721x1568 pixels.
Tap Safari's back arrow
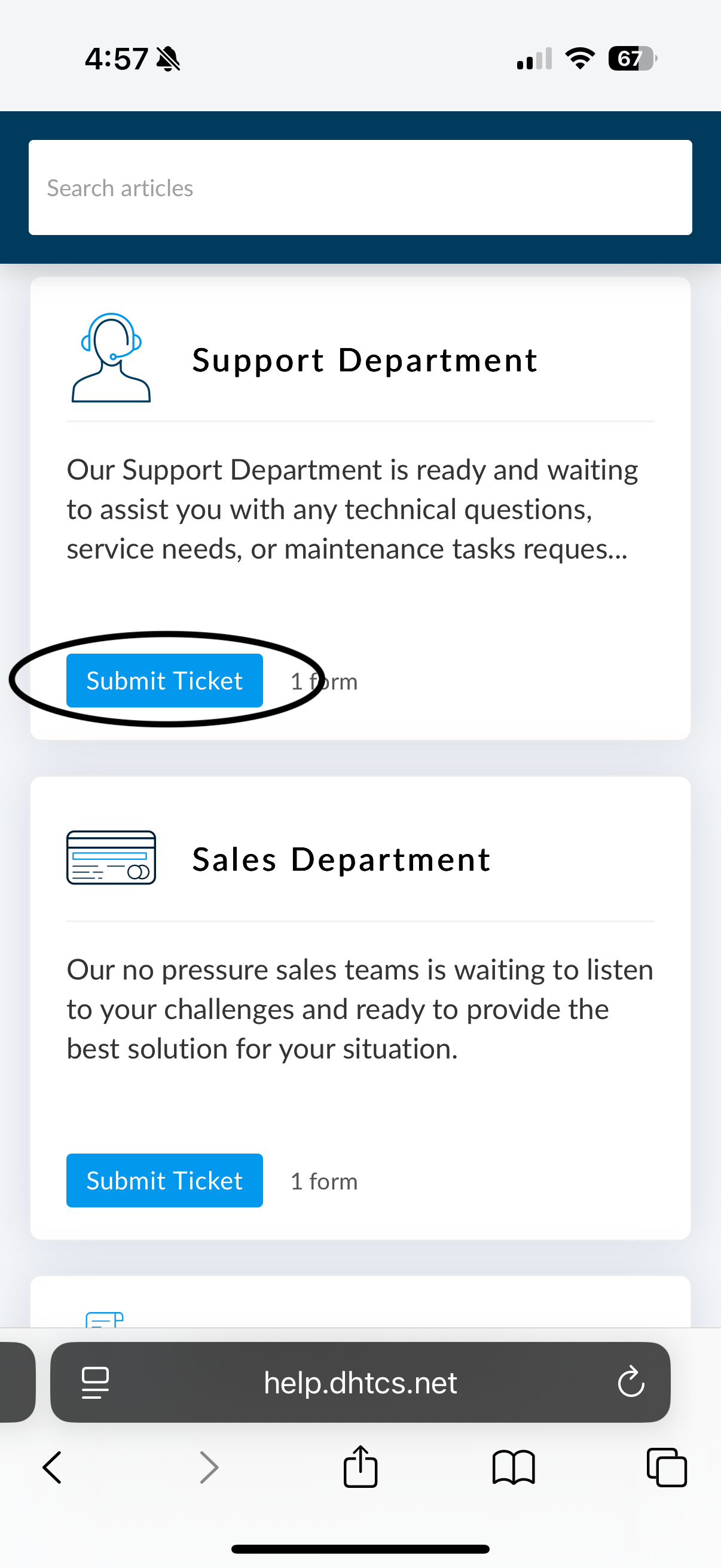click(53, 1467)
